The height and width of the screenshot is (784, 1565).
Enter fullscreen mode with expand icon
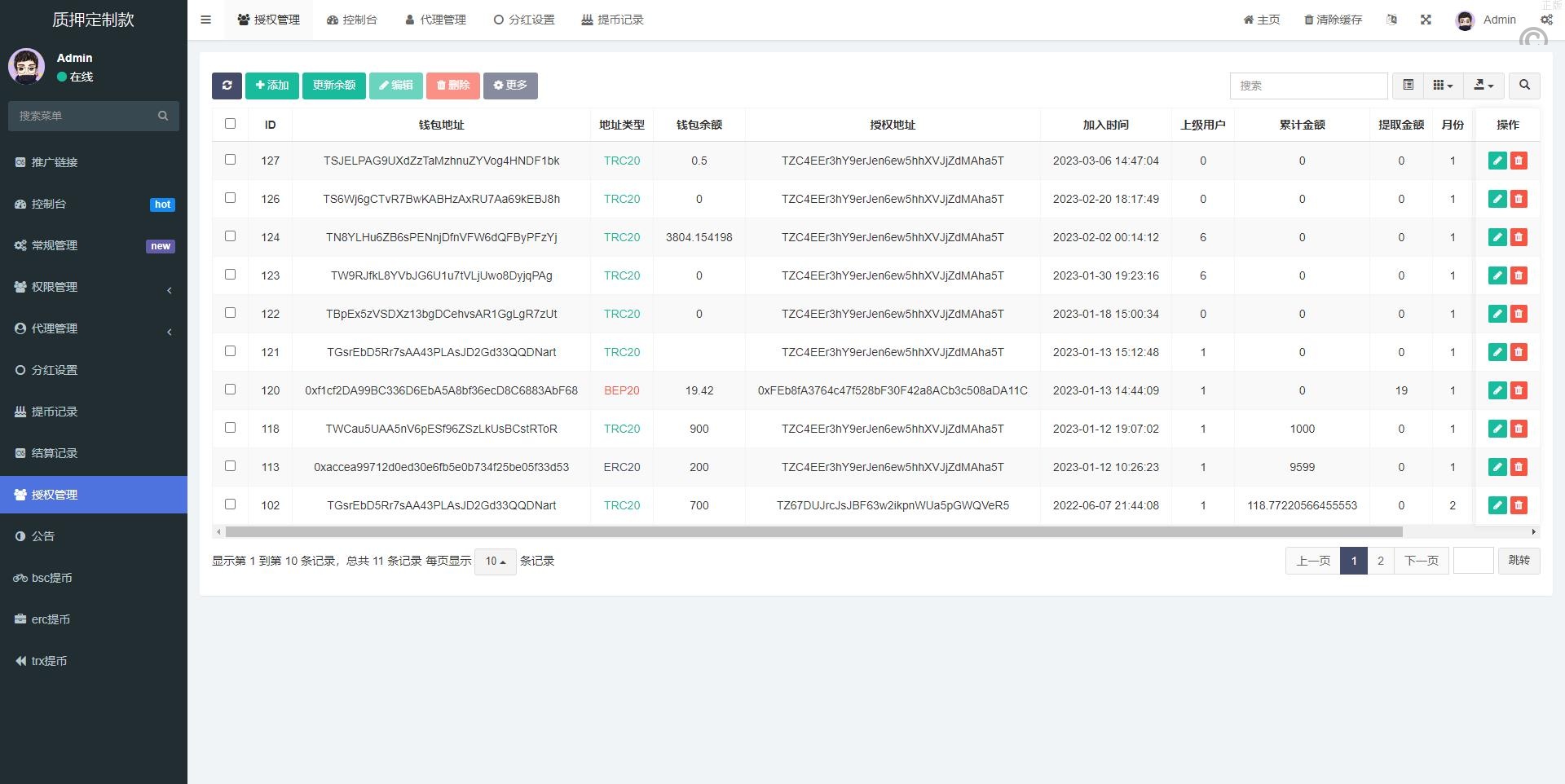tap(1426, 20)
